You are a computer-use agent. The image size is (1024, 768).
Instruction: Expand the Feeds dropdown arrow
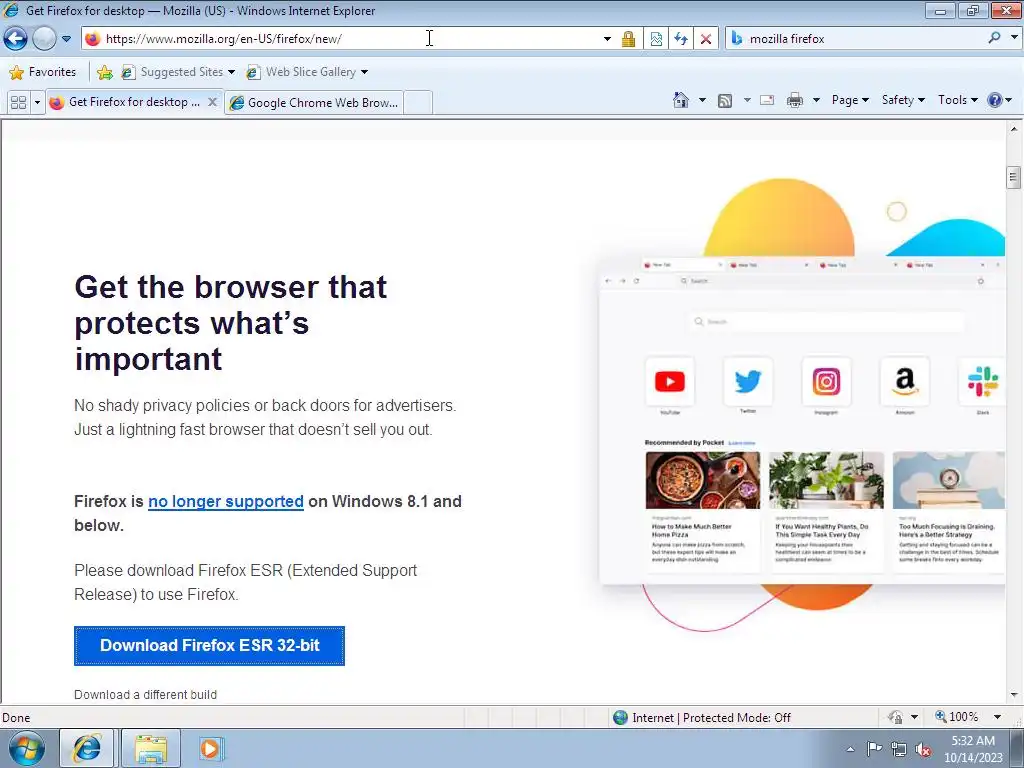(x=747, y=100)
